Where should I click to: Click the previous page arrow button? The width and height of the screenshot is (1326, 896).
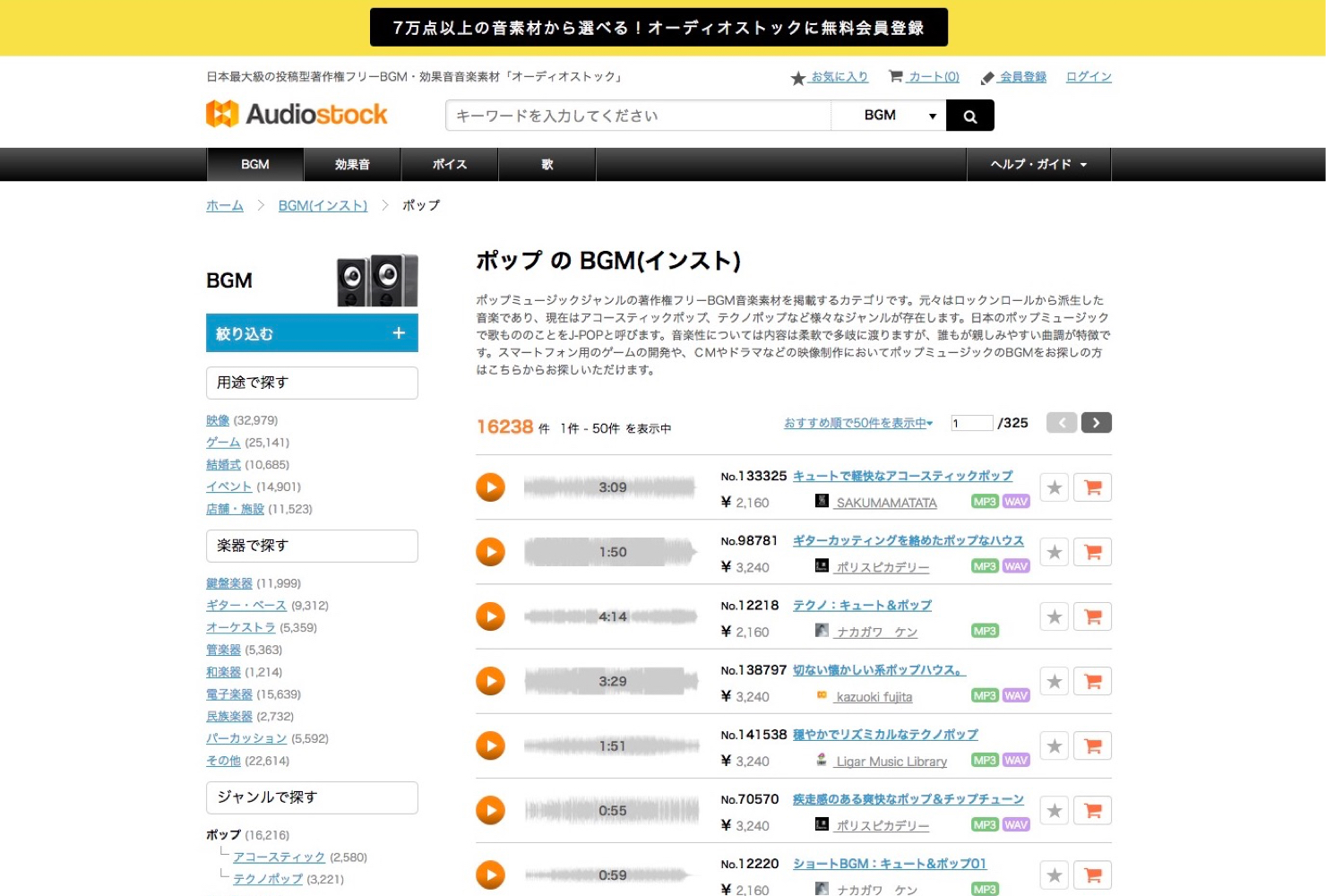[x=1062, y=423]
